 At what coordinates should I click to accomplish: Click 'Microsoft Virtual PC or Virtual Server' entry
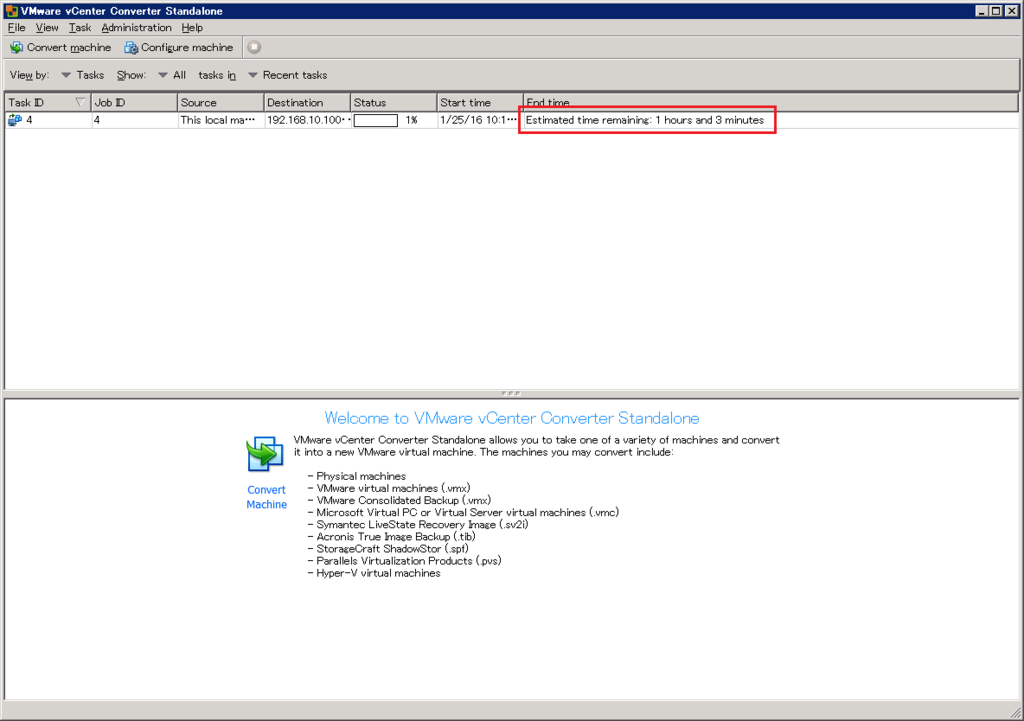464,513
